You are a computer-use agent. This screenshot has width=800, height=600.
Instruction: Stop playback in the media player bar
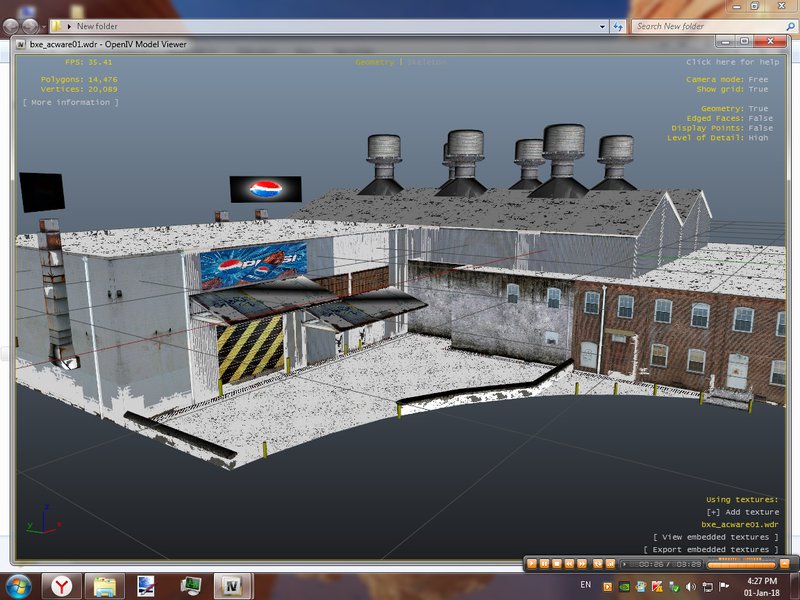557,564
